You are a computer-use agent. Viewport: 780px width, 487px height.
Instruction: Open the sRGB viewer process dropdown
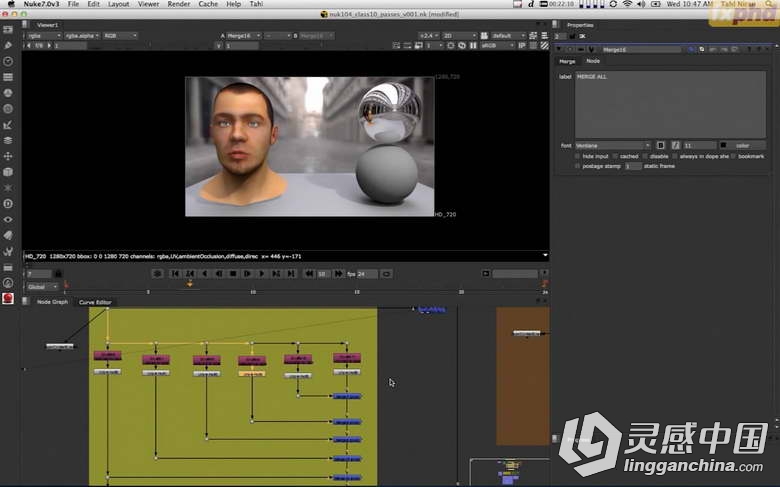497,45
